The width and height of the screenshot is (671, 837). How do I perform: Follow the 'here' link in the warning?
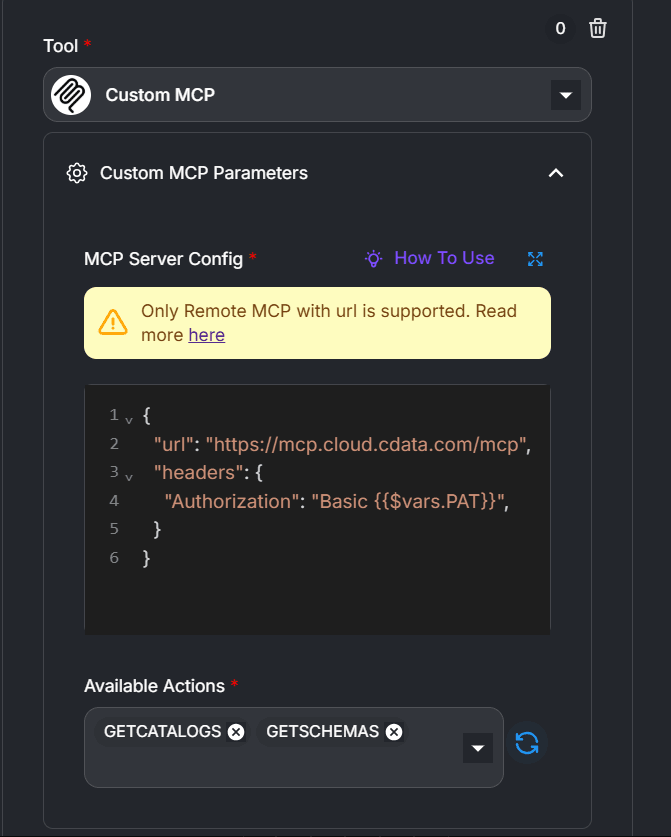206,335
